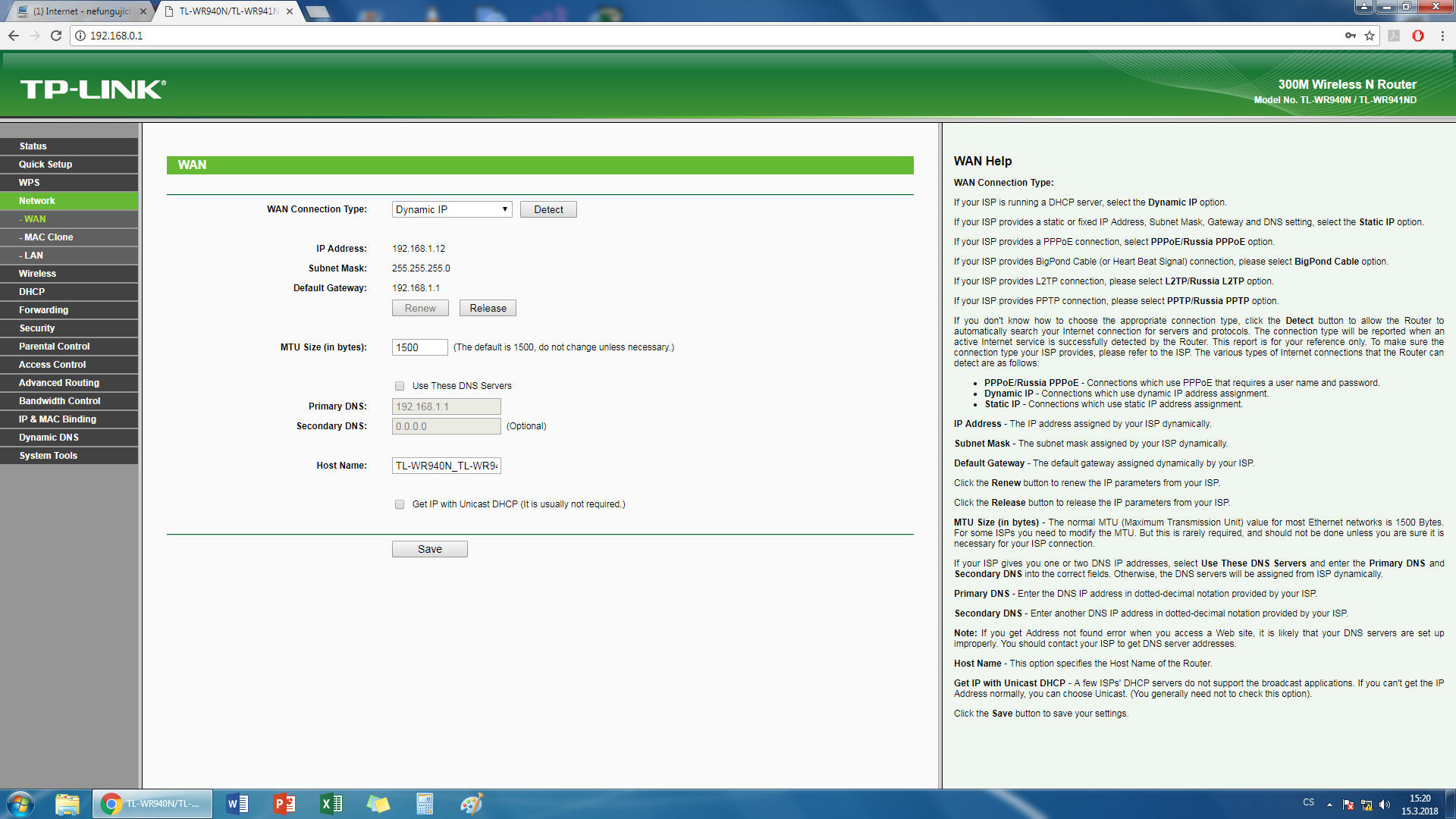Open Excel from the taskbar
This screenshot has height=819, width=1456.
(331, 804)
